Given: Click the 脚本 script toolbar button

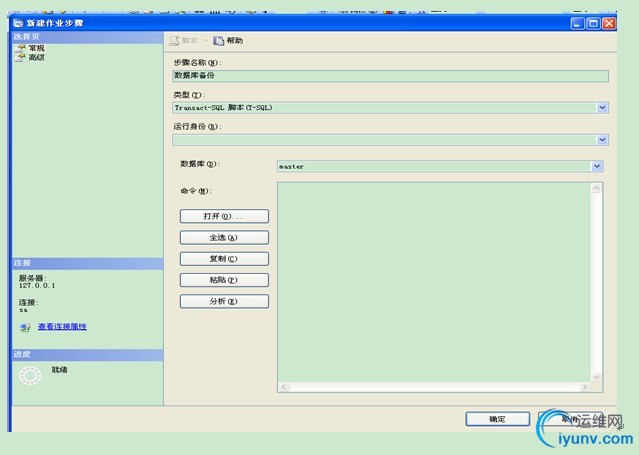Looking at the screenshot, I should tap(184, 40).
